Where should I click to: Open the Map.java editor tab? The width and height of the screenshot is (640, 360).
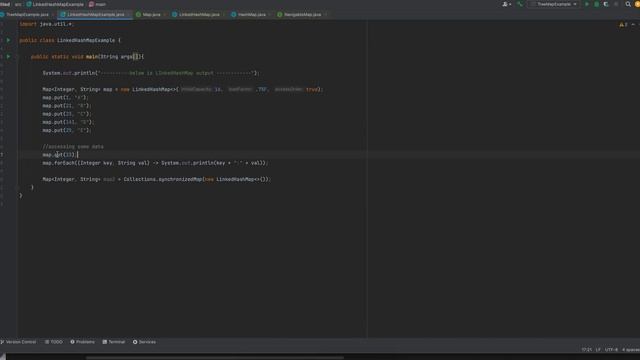pyautogui.click(x=151, y=14)
